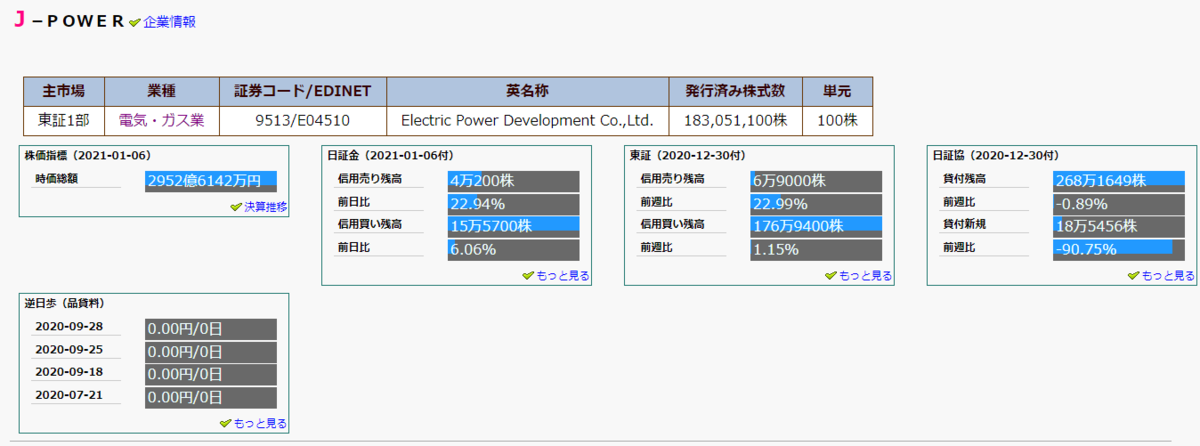Open the 企業情報 link beside J-POWER
Viewport: 1200px width, 446px height.
pos(169,21)
